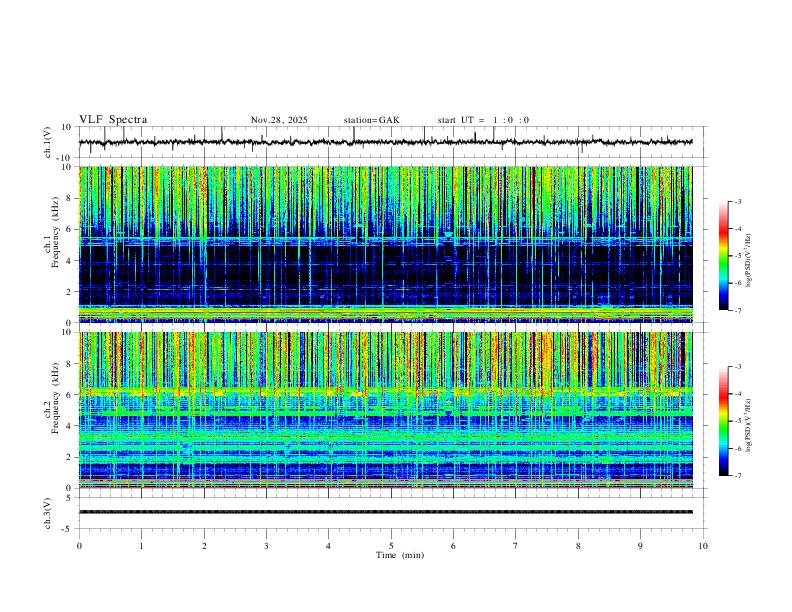The height and width of the screenshot is (612, 792).
Task: Click the ch.2 spectrogram color bar
Action: tap(723, 421)
